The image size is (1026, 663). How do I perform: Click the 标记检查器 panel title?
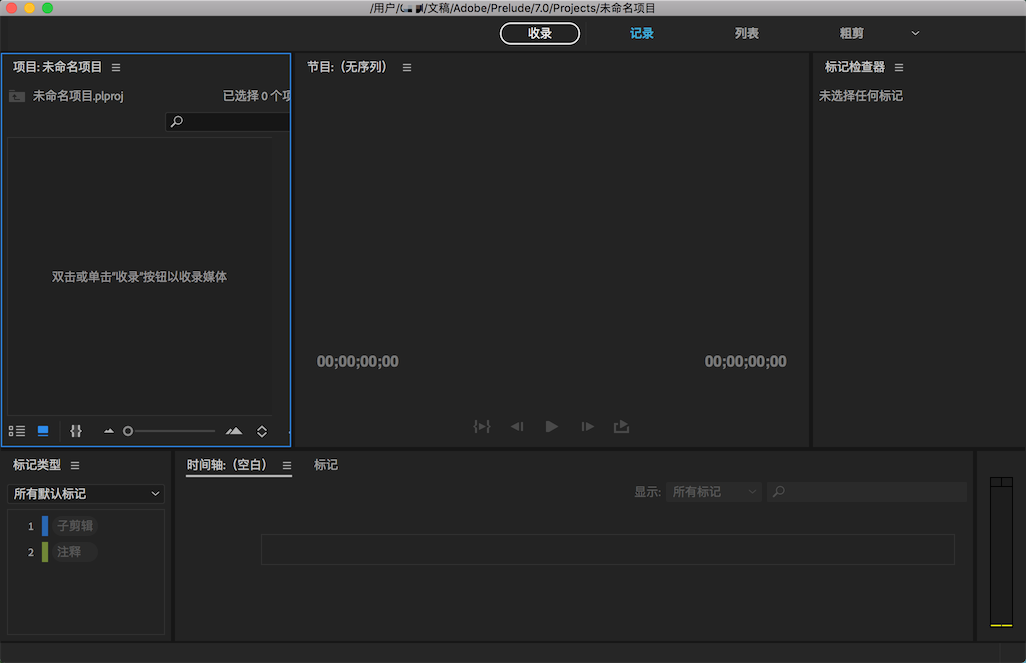[x=855, y=67]
